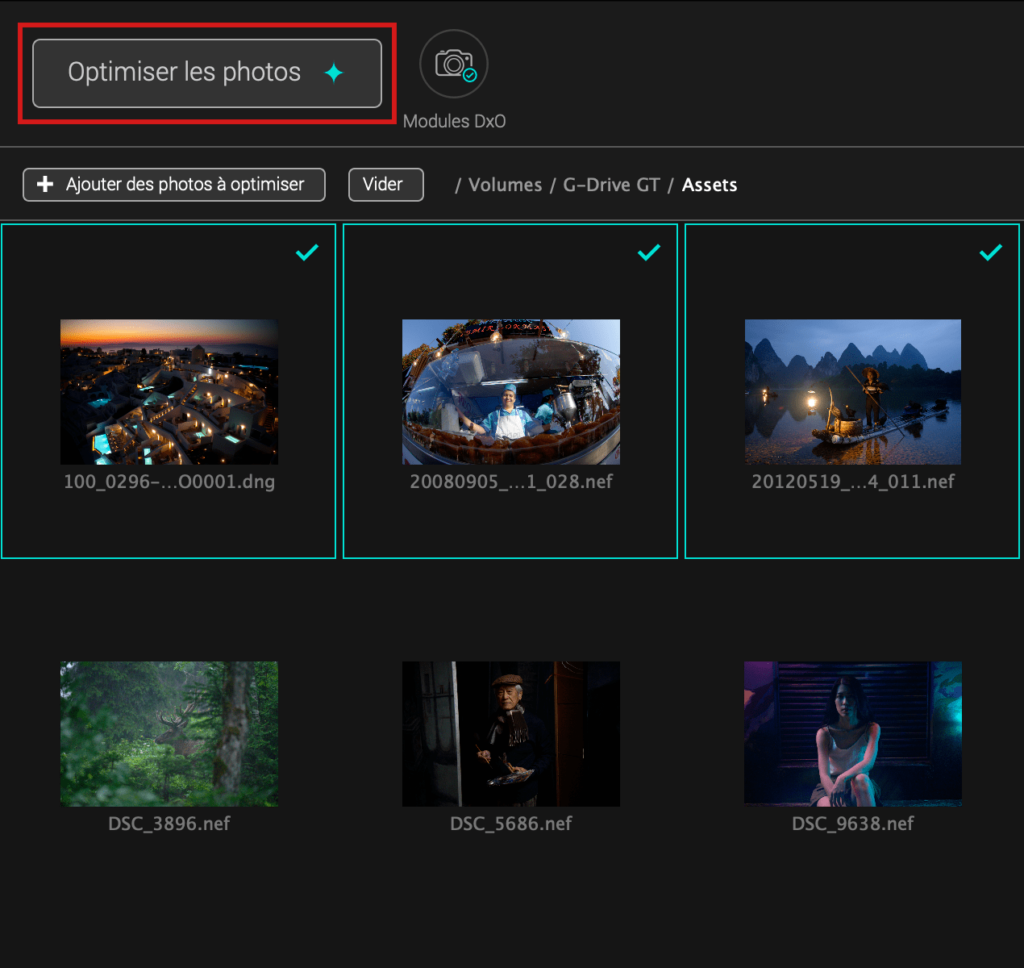Go to G-Drive GT in breadcrumb
1024x968 pixels.
click(611, 185)
